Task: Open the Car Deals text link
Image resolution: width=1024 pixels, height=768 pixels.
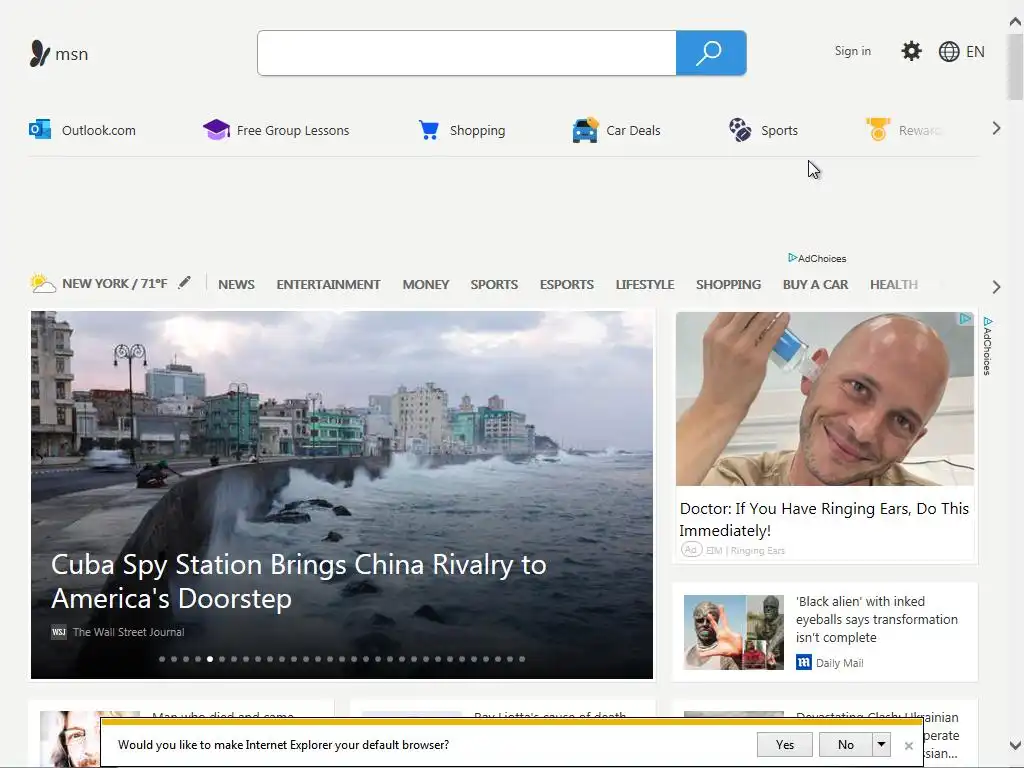Action: tap(633, 130)
